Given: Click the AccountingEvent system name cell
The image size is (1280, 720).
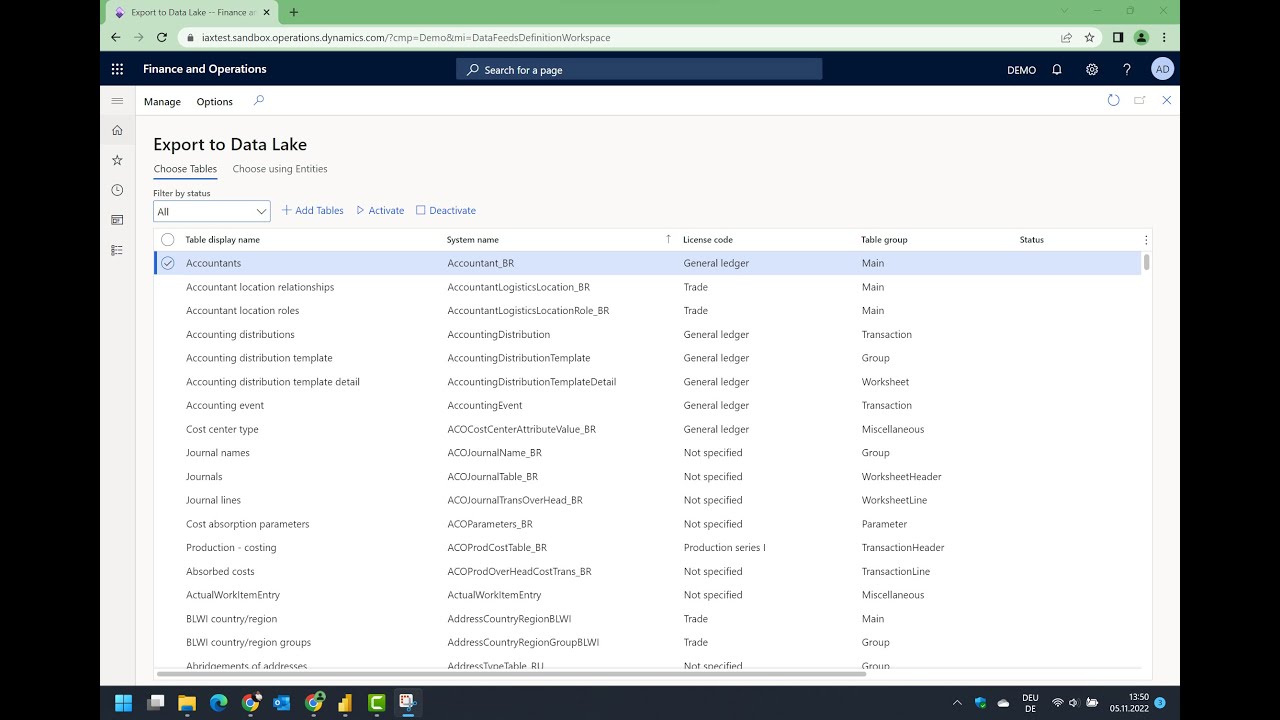Looking at the screenshot, I should (485, 405).
